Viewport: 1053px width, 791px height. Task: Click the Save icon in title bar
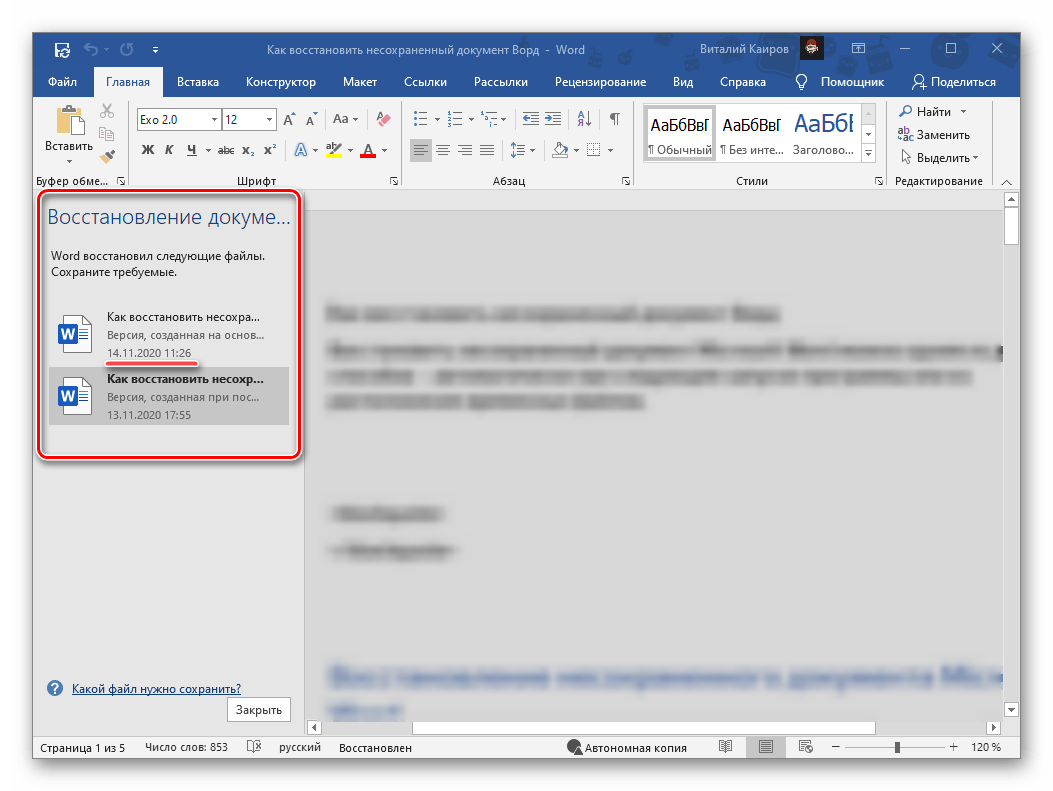62,49
